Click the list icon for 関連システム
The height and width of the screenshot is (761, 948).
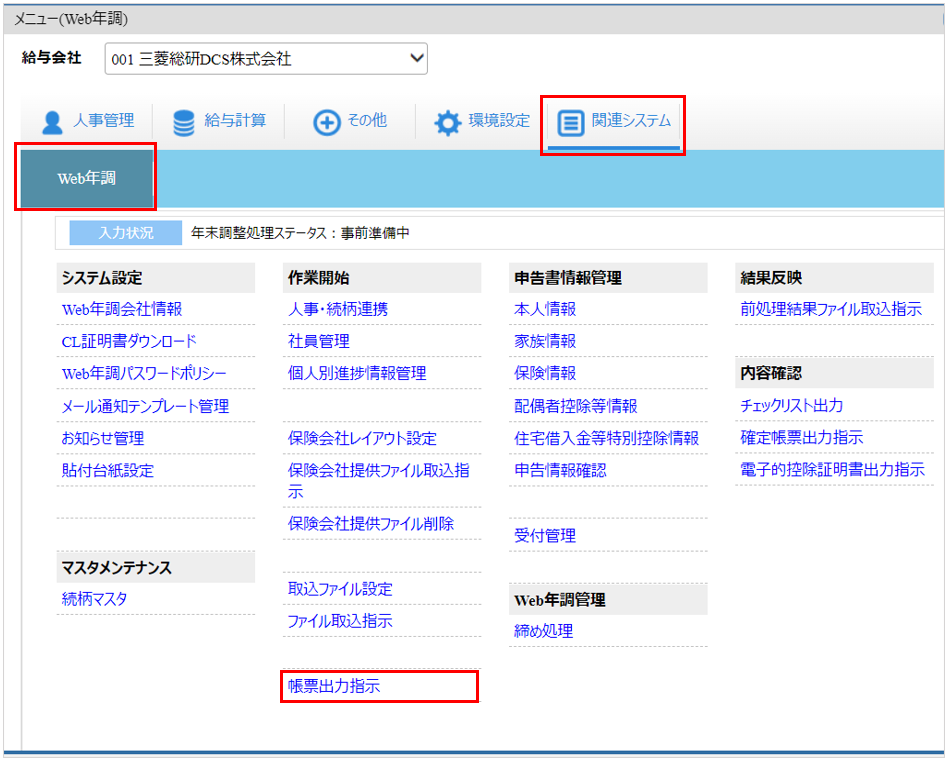(x=570, y=123)
